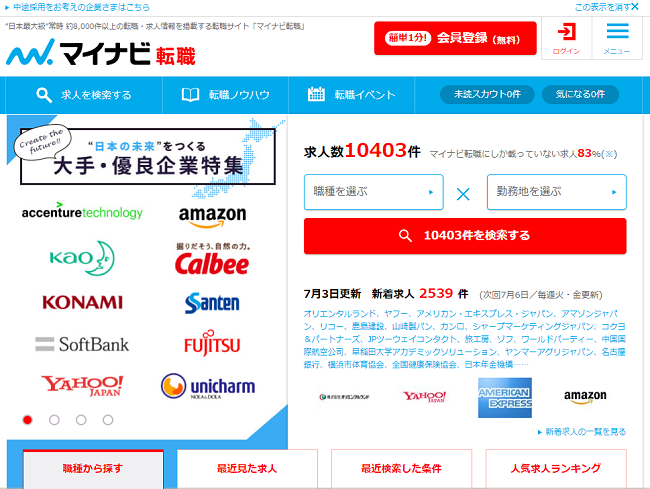The width and height of the screenshot is (650, 489).
Task: Open the unicharm logo
Action: click(208, 386)
